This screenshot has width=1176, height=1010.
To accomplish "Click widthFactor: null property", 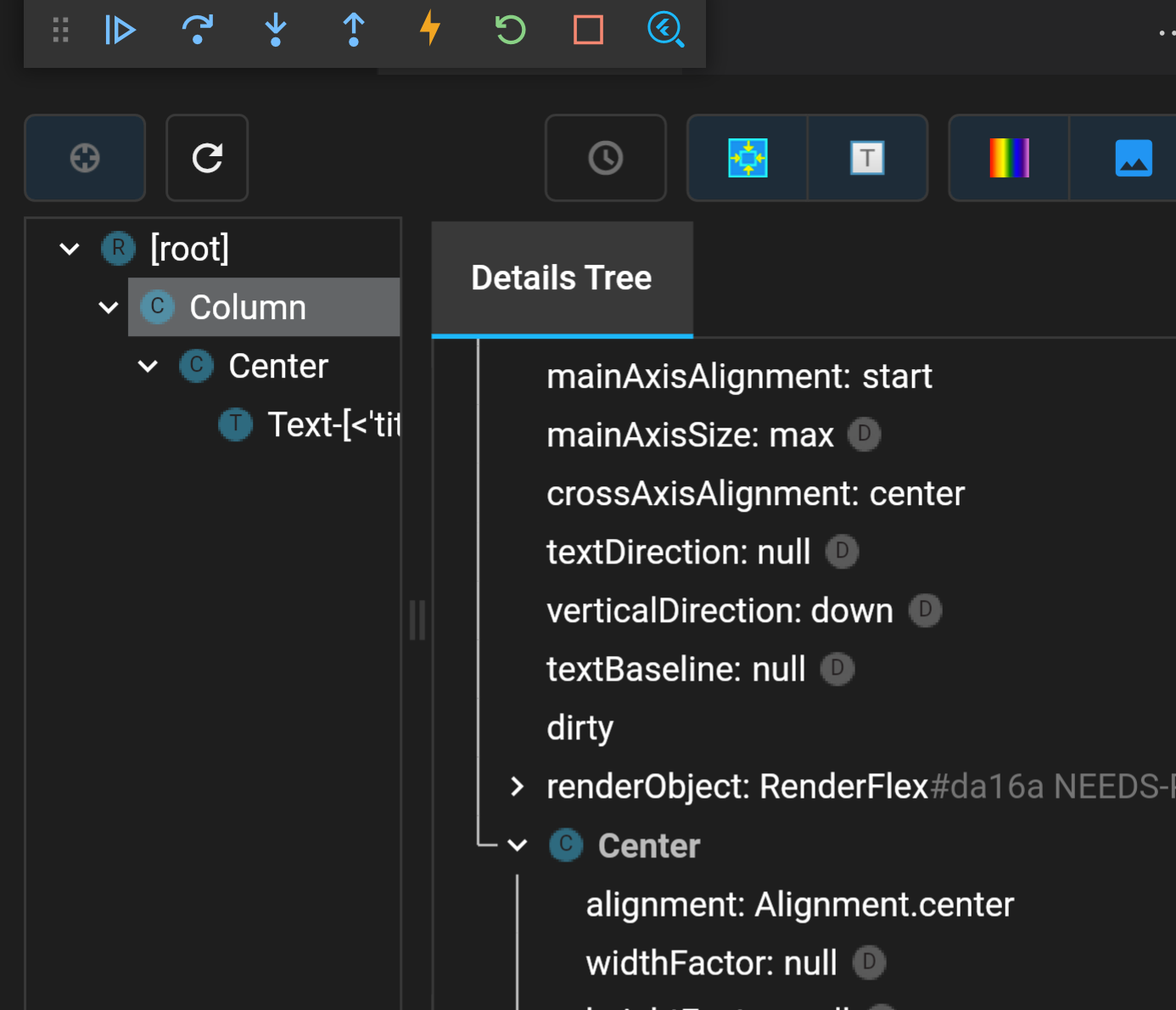I will pos(711,963).
